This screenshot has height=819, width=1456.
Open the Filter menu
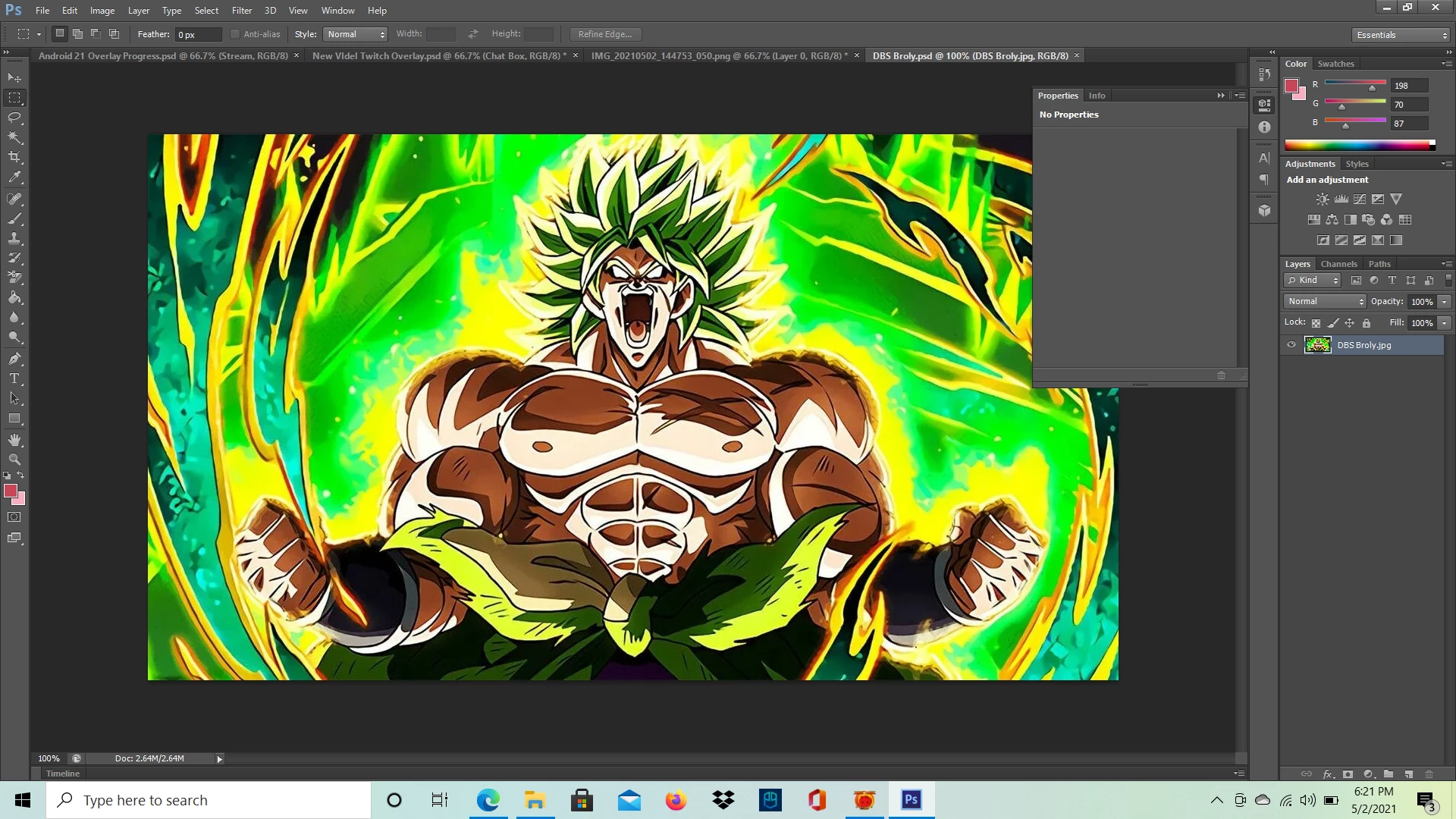[242, 11]
